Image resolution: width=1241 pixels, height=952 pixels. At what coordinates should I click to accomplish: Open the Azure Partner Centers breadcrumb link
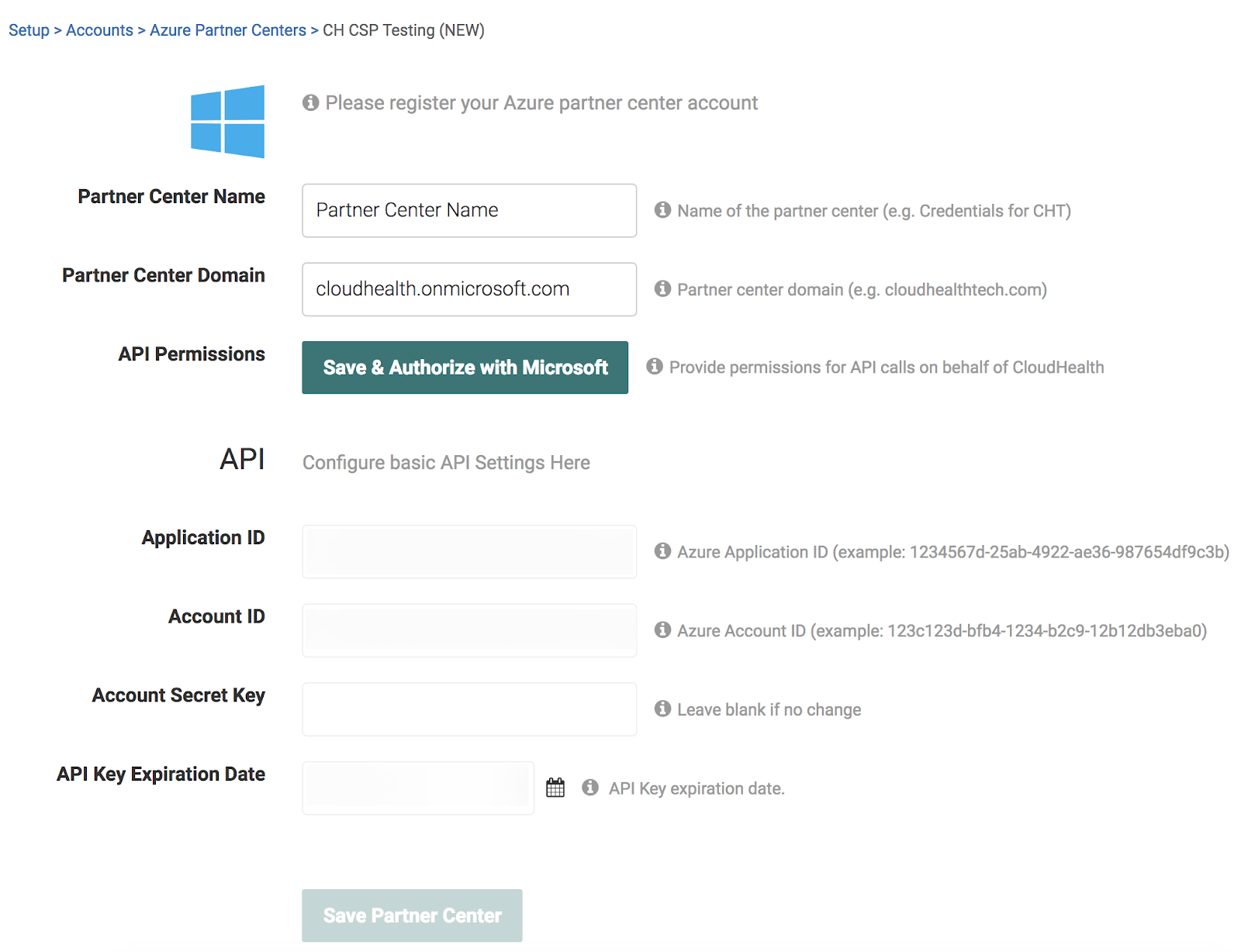coord(227,30)
